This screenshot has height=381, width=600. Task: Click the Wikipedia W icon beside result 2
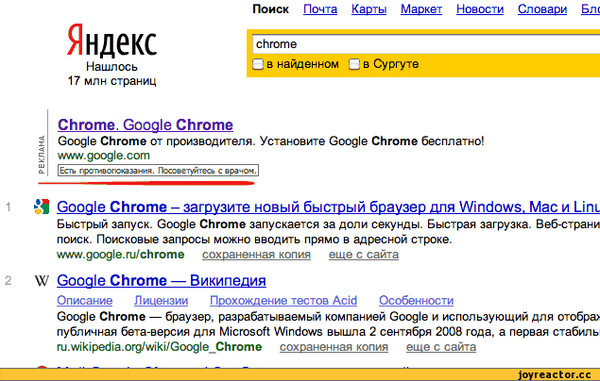coord(41,281)
